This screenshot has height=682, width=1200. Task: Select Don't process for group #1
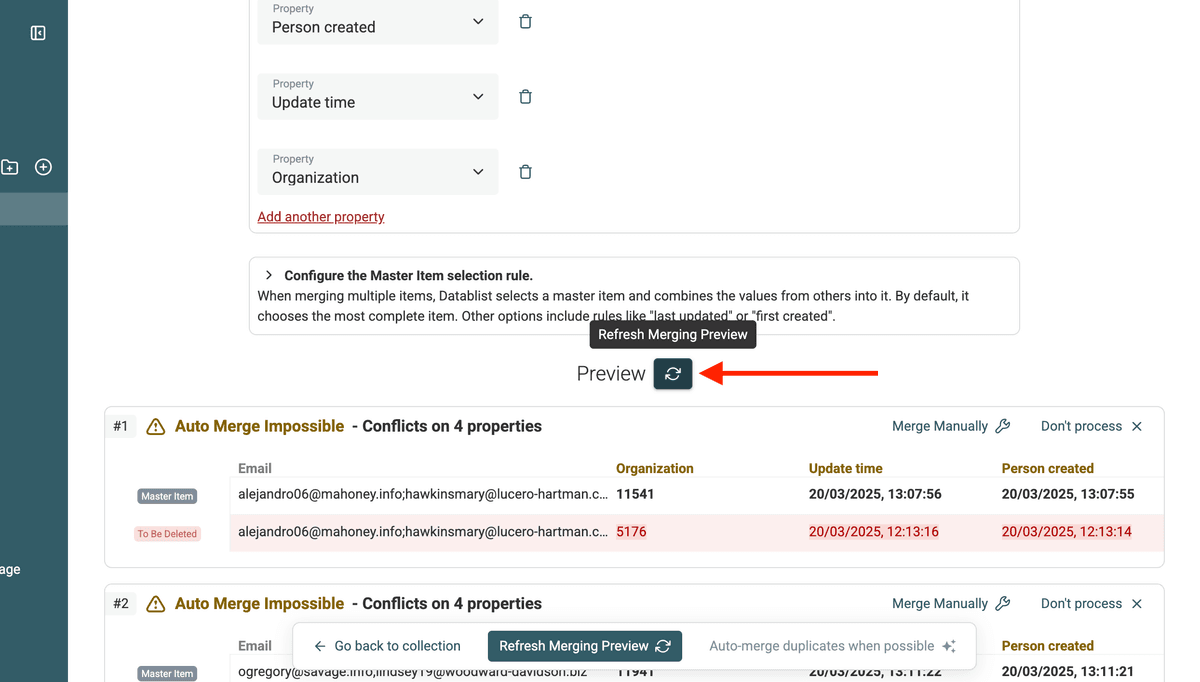click(1092, 426)
